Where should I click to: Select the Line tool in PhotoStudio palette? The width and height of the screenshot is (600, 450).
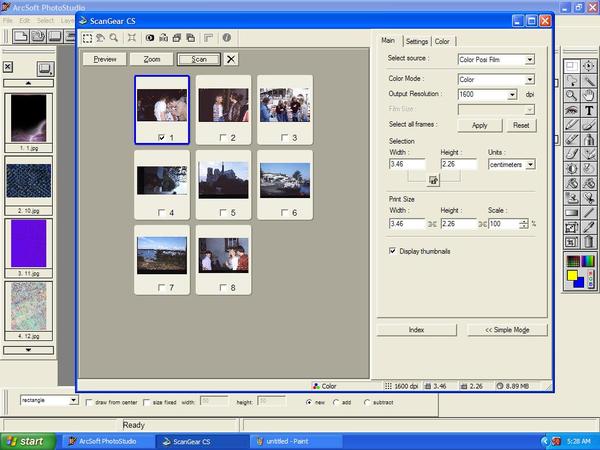tap(589, 213)
